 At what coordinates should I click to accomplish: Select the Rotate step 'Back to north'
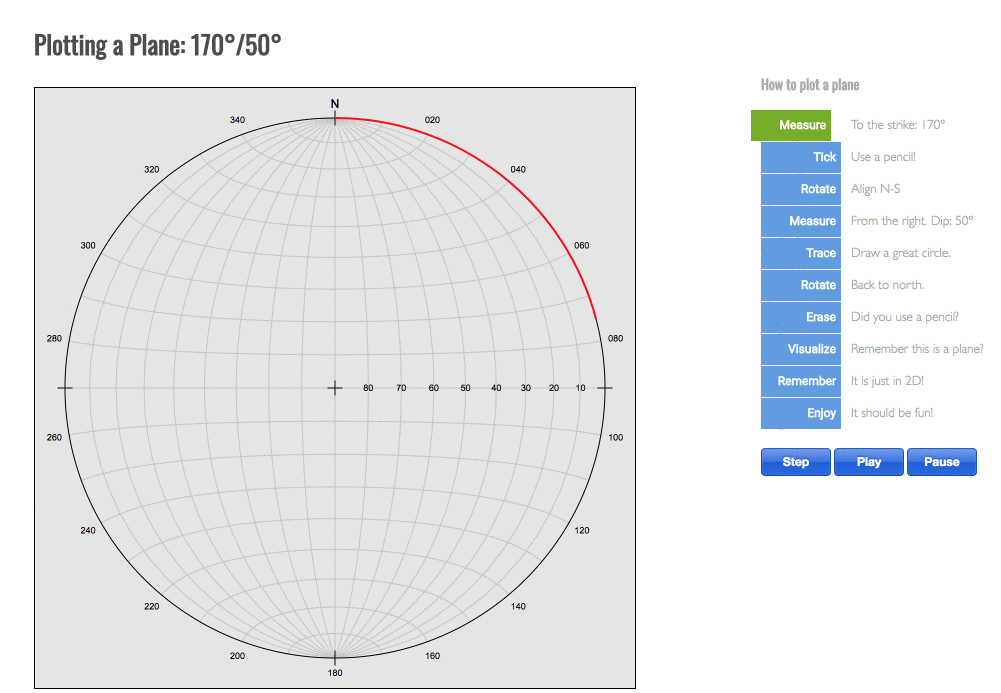click(800, 285)
